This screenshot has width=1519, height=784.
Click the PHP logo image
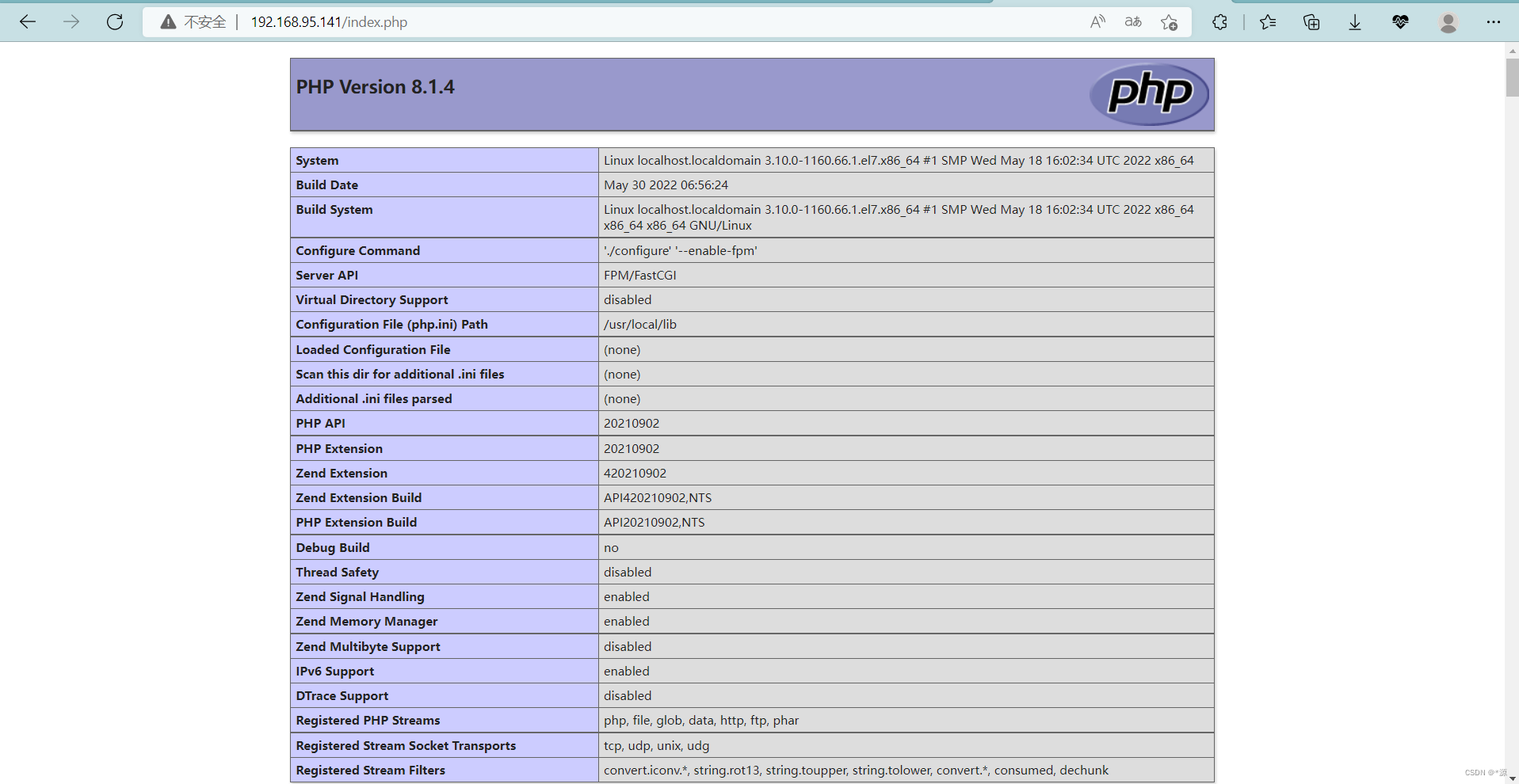(x=1148, y=93)
